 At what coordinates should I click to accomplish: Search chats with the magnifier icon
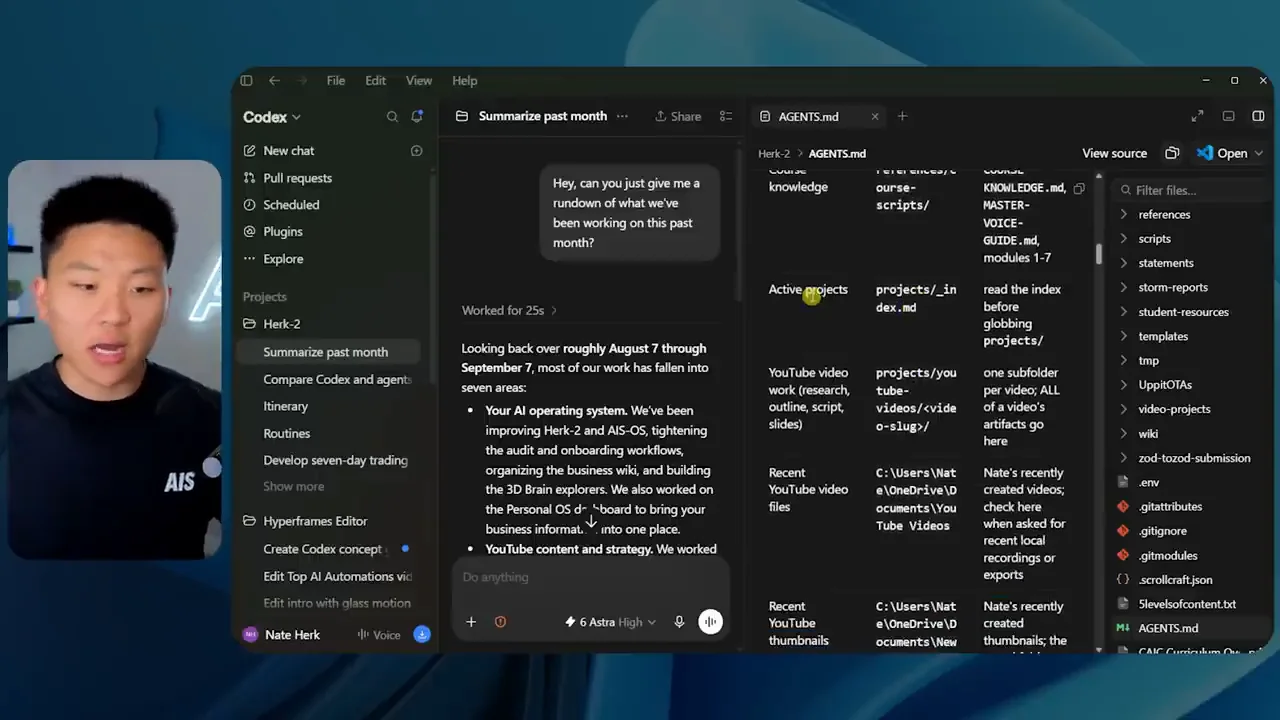[x=392, y=117]
